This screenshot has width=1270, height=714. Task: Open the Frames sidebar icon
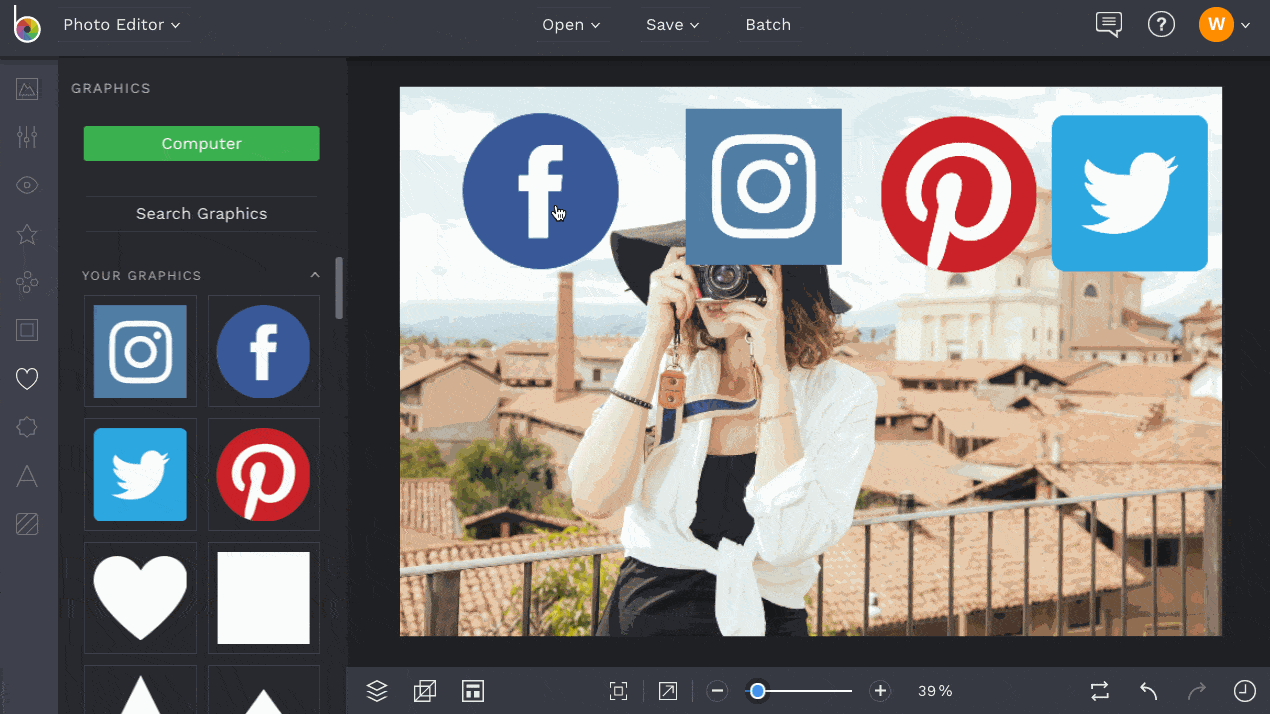click(27, 330)
